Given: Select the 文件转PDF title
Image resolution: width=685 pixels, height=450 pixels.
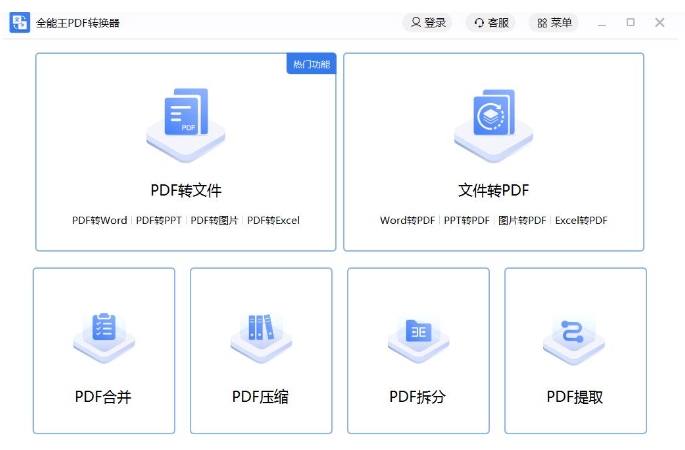Looking at the screenshot, I should point(494,190).
